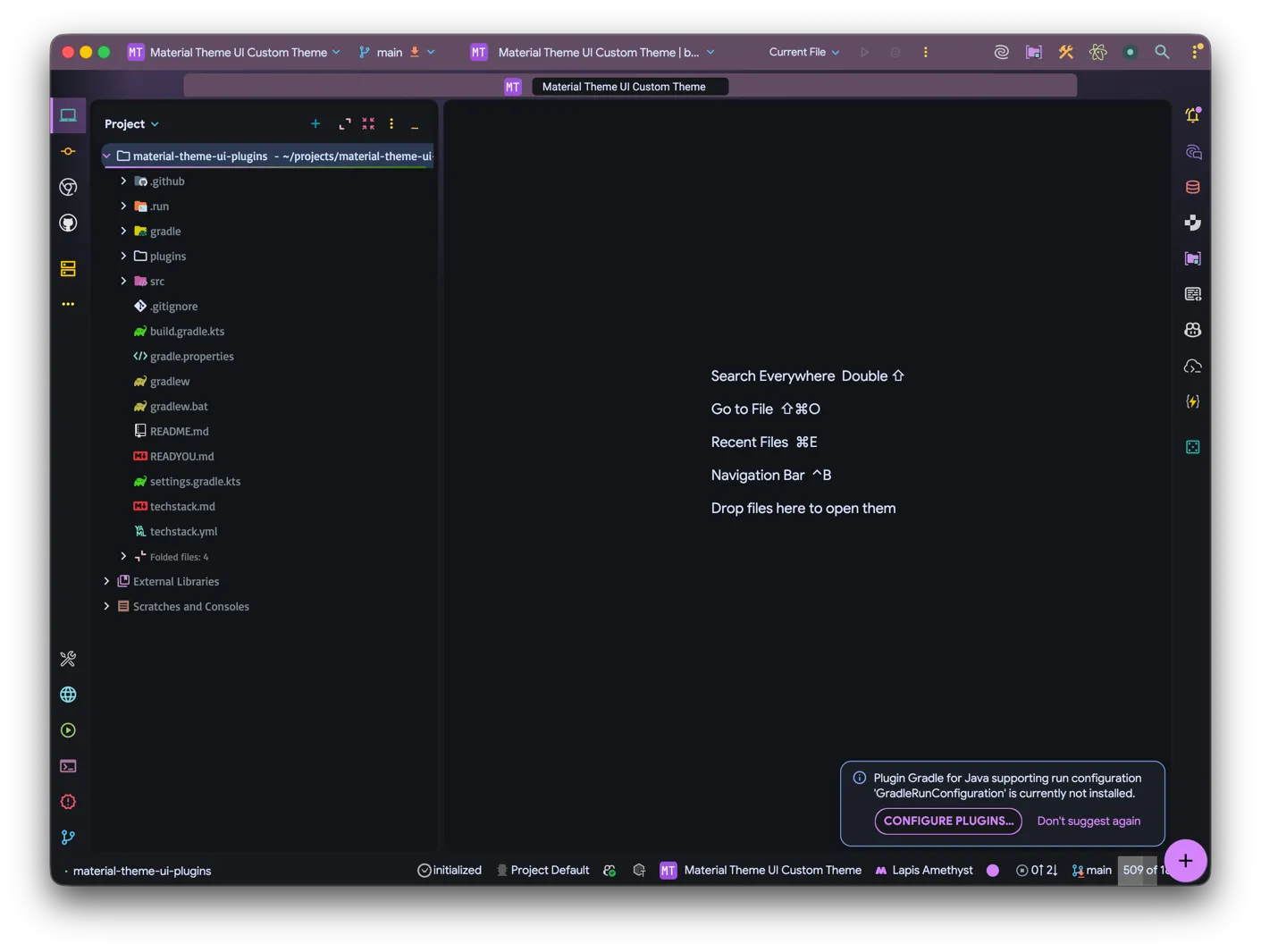Open the GitHub tool window
1261x952 pixels.
click(x=68, y=223)
